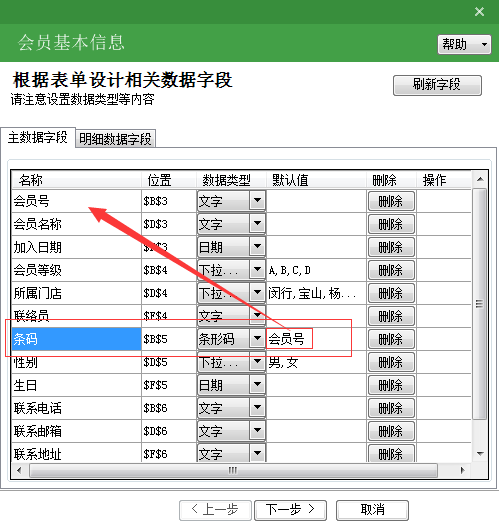
Task: Go to 下一步 step
Action: tap(290, 510)
